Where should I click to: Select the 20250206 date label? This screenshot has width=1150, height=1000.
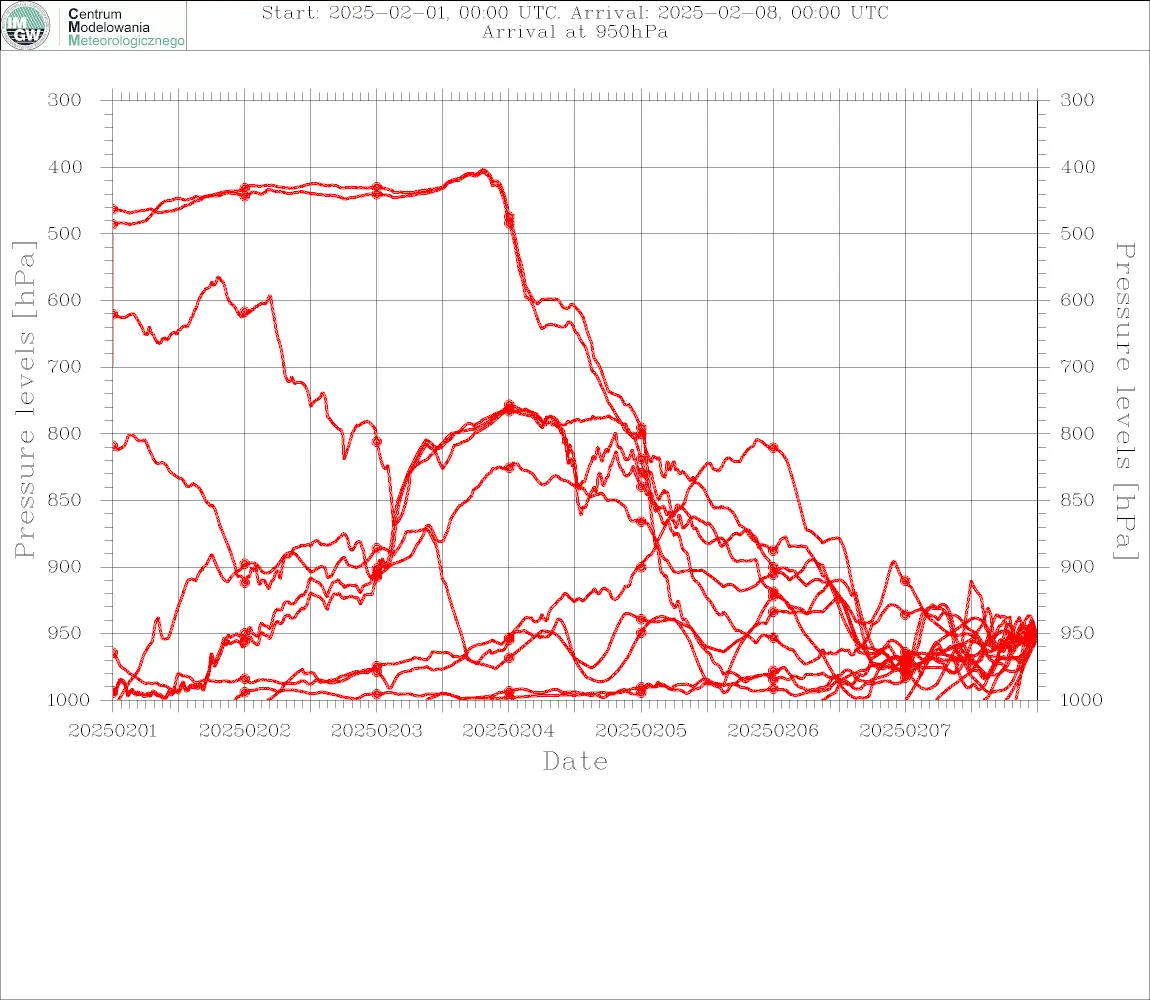point(773,731)
